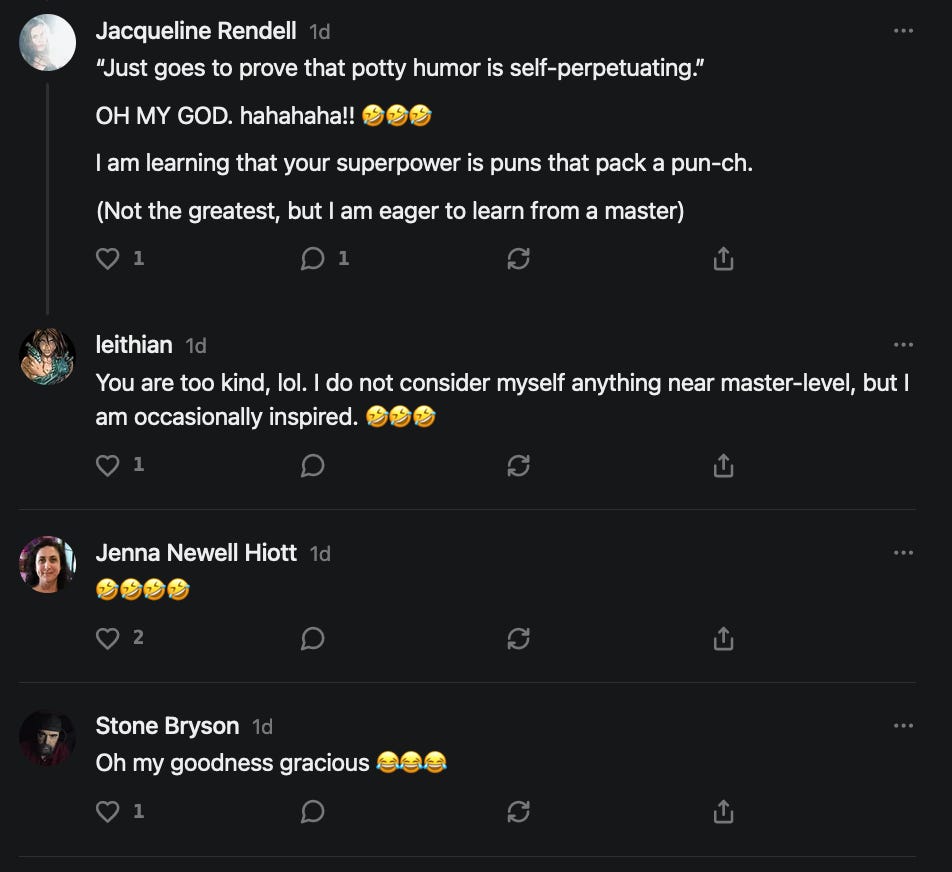Share Jacqueline Rendell's comment

[x=723, y=259]
